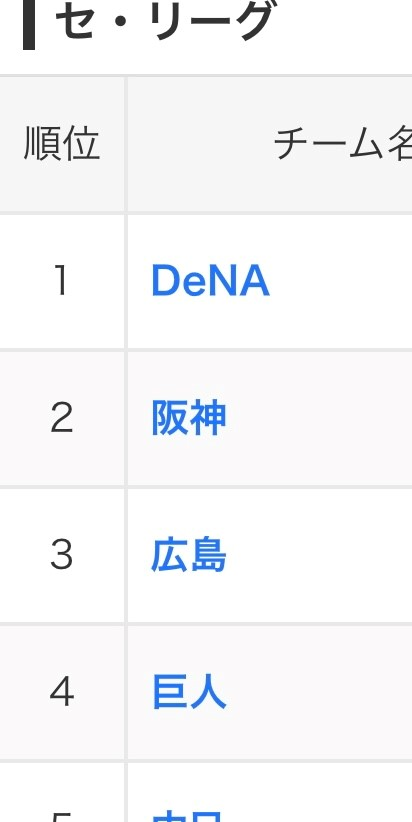The height and width of the screenshot is (822, 412).
Task: Tap the セ・リーグ section heading
Action: tap(164, 23)
